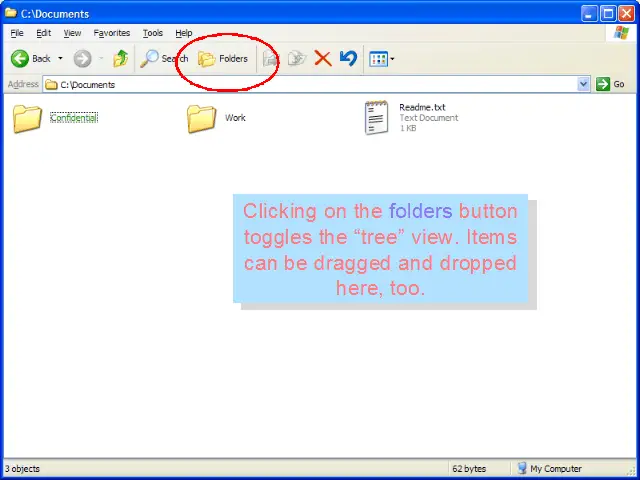The height and width of the screenshot is (480, 640).
Task: Expand the Back history dropdown arrow
Action: coord(60,59)
